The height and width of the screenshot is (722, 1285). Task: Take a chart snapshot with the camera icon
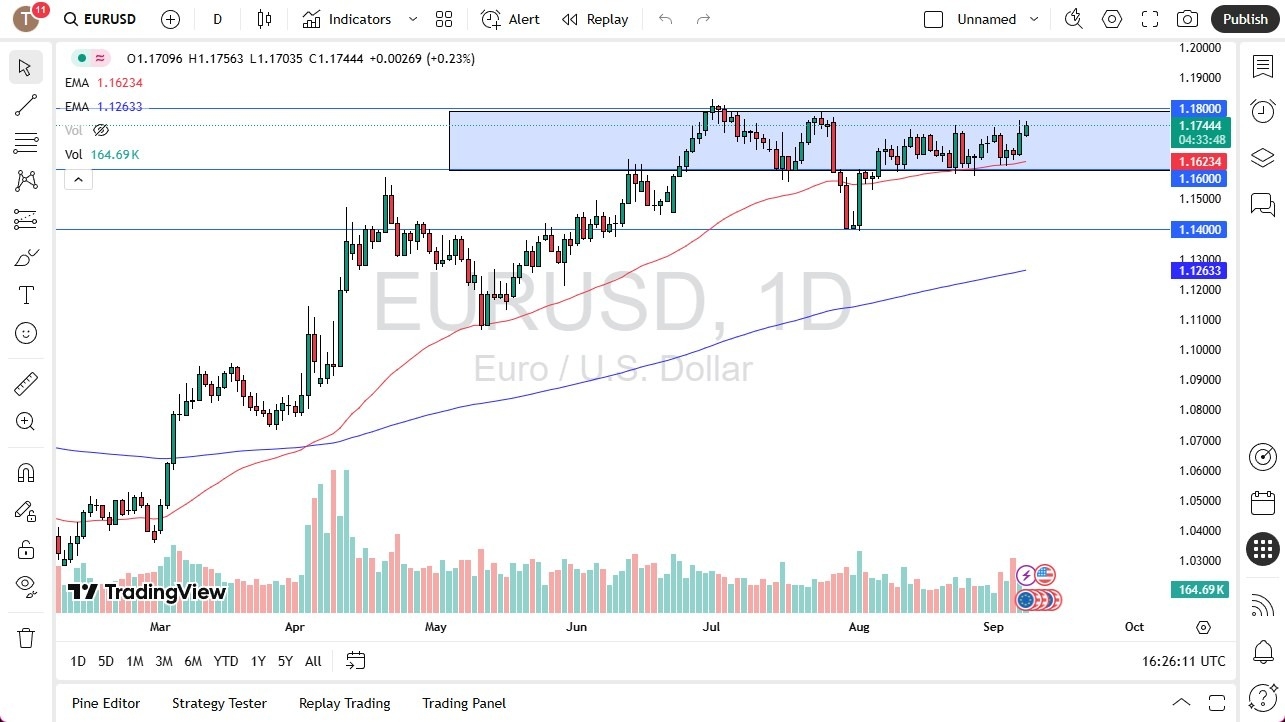(x=1187, y=18)
